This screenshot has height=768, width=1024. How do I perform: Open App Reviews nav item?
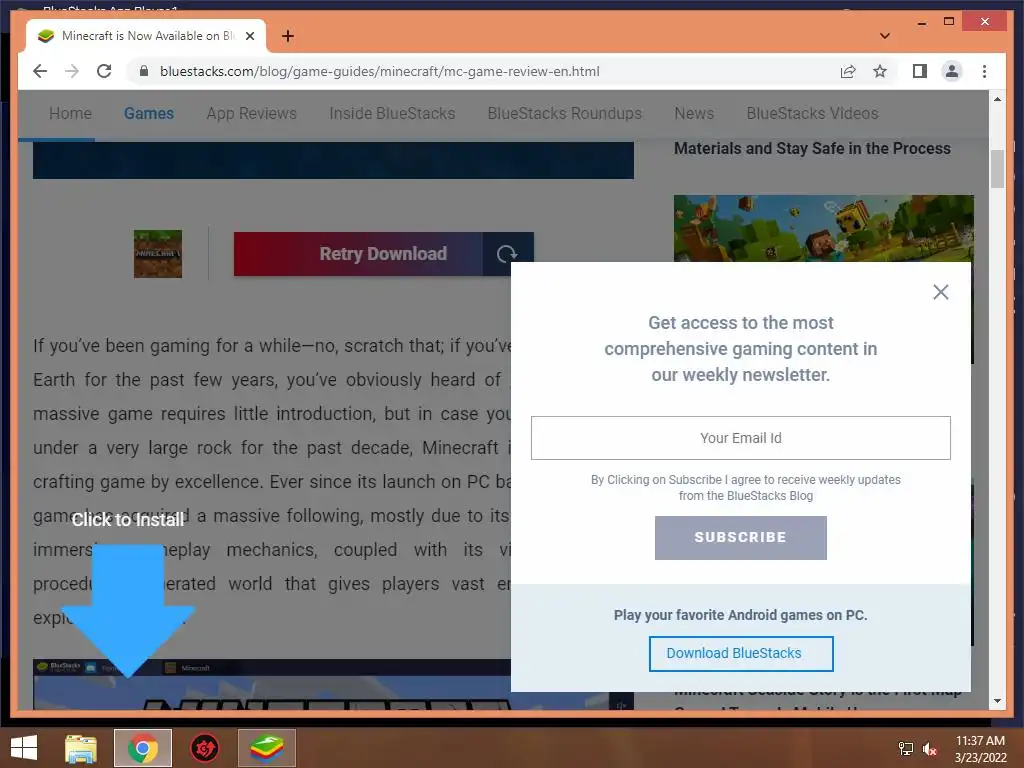[x=251, y=114]
